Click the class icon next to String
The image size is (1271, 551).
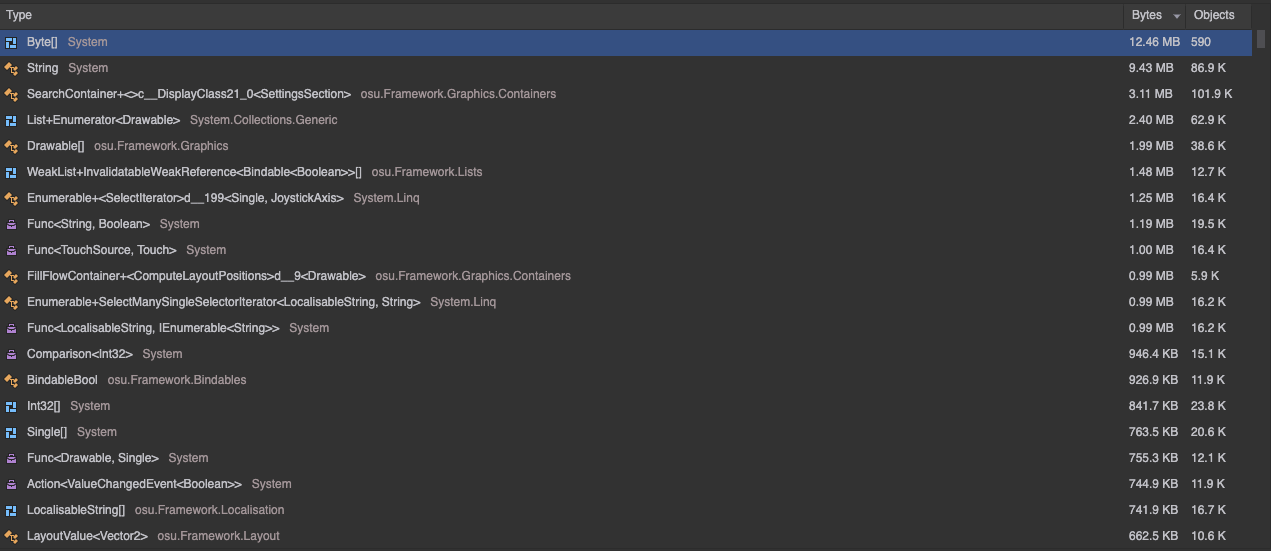tap(11, 68)
